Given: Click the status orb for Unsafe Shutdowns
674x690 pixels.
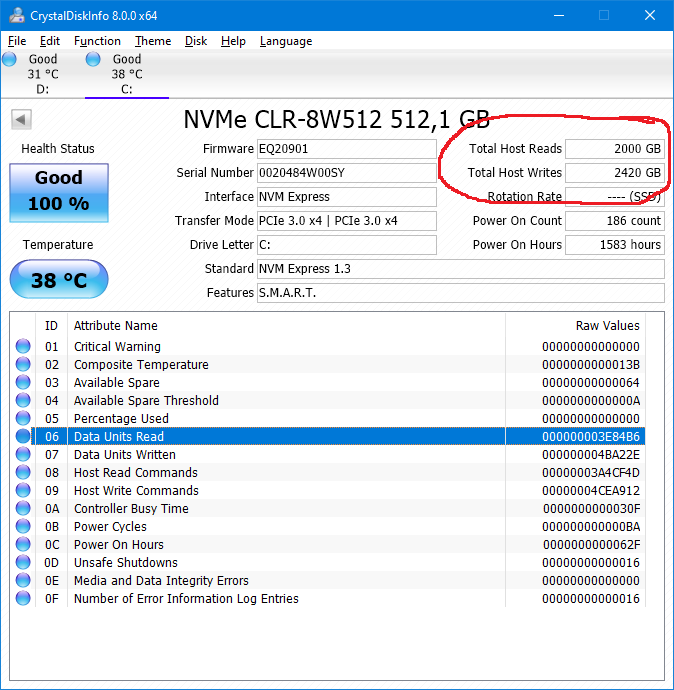Looking at the screenshot, I should (x=23, y=563).
